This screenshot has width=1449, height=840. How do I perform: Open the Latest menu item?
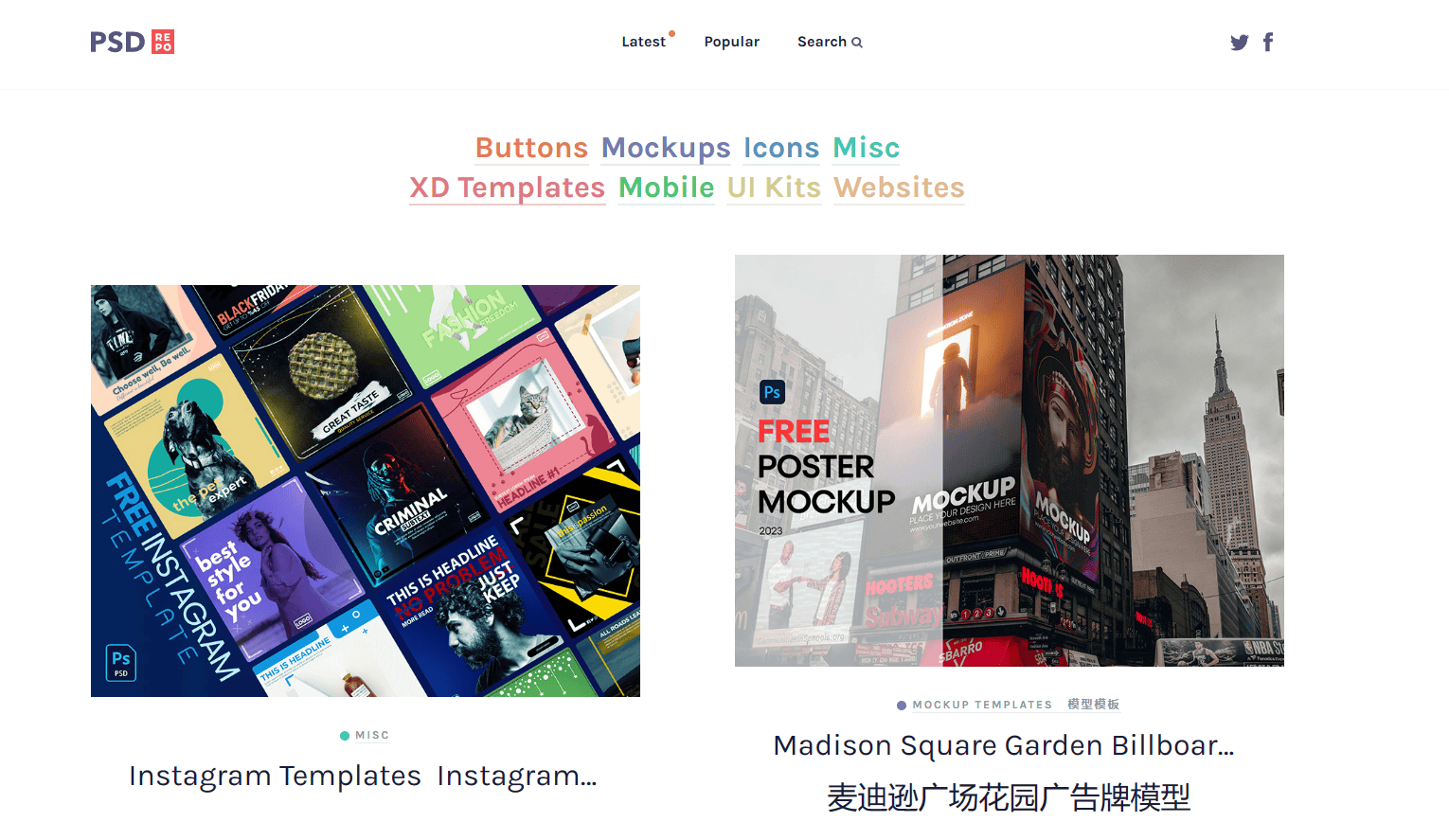(x=643, y=42)
